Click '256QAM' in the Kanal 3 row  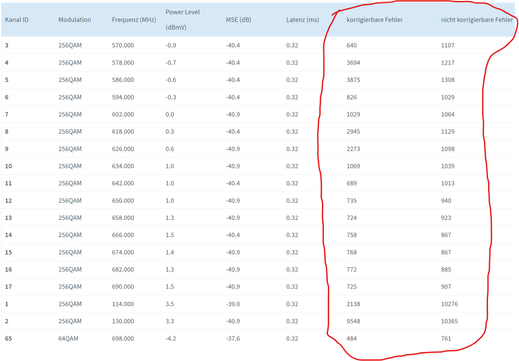(x=70, y=45)
